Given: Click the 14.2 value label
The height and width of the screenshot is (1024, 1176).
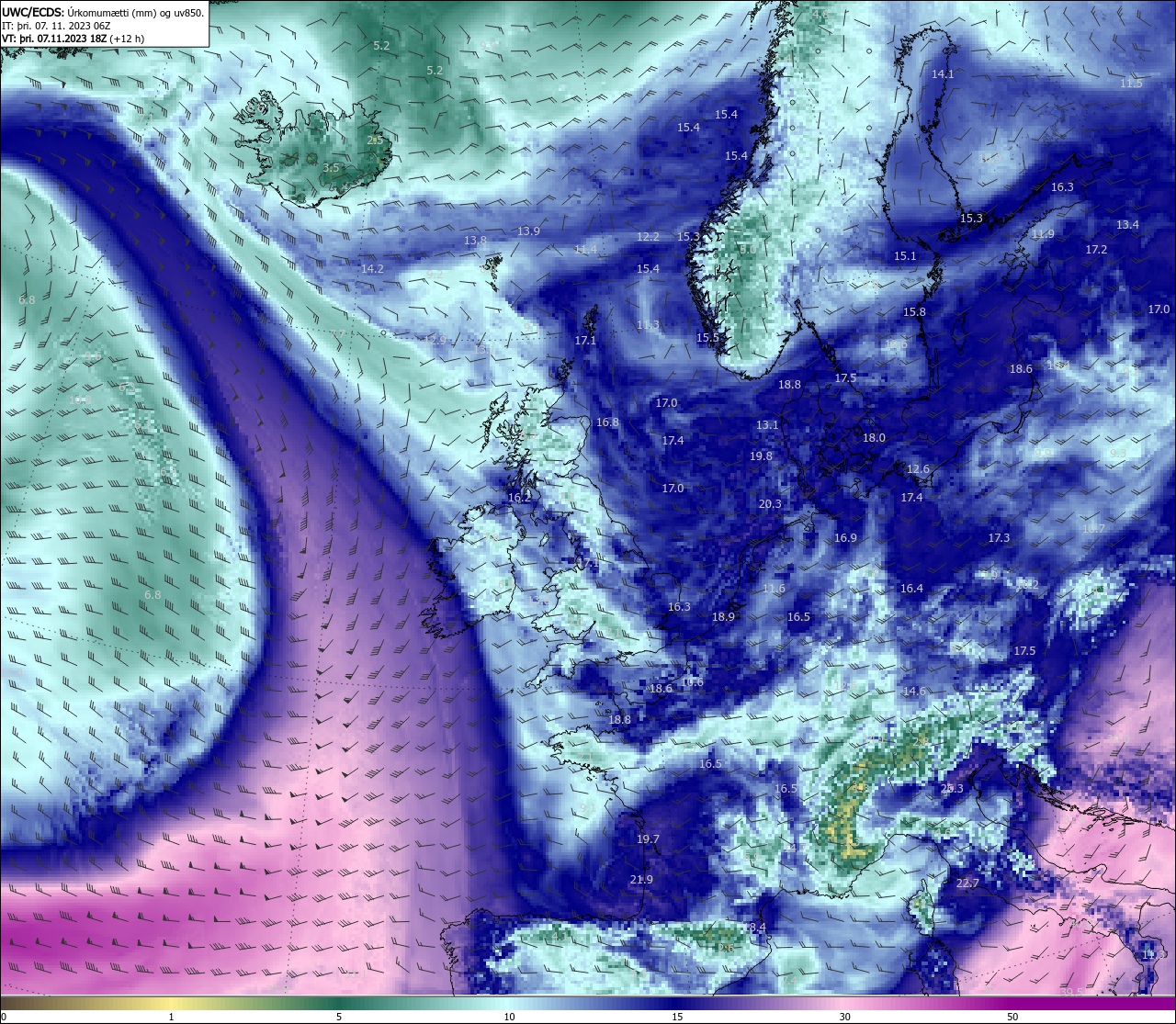Looking at the screenshot, I should pos(372,269).
